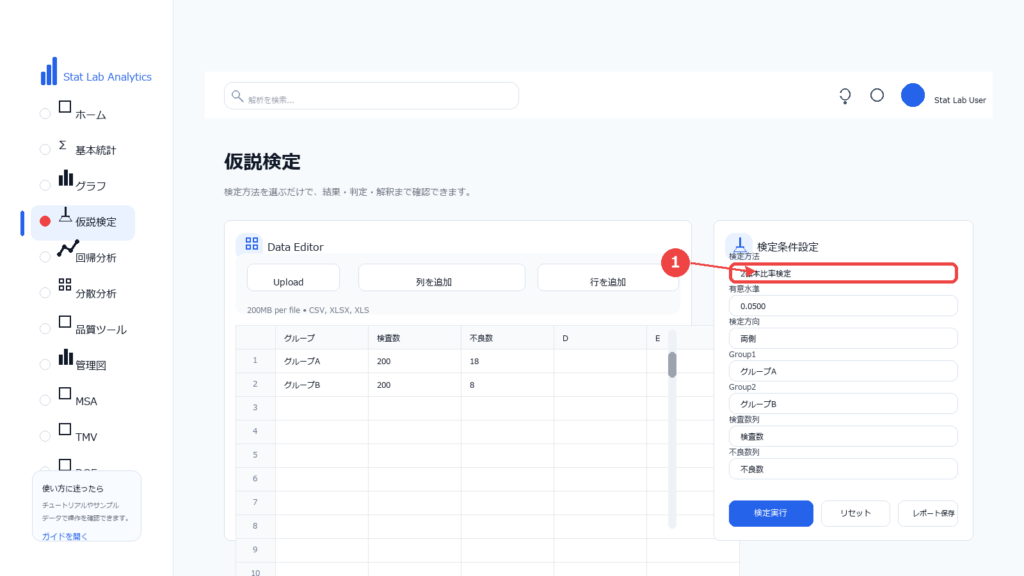Click the Data Editor grid icon
Viewport: 1024px width, 576px height.
click(x=251, y=244)
